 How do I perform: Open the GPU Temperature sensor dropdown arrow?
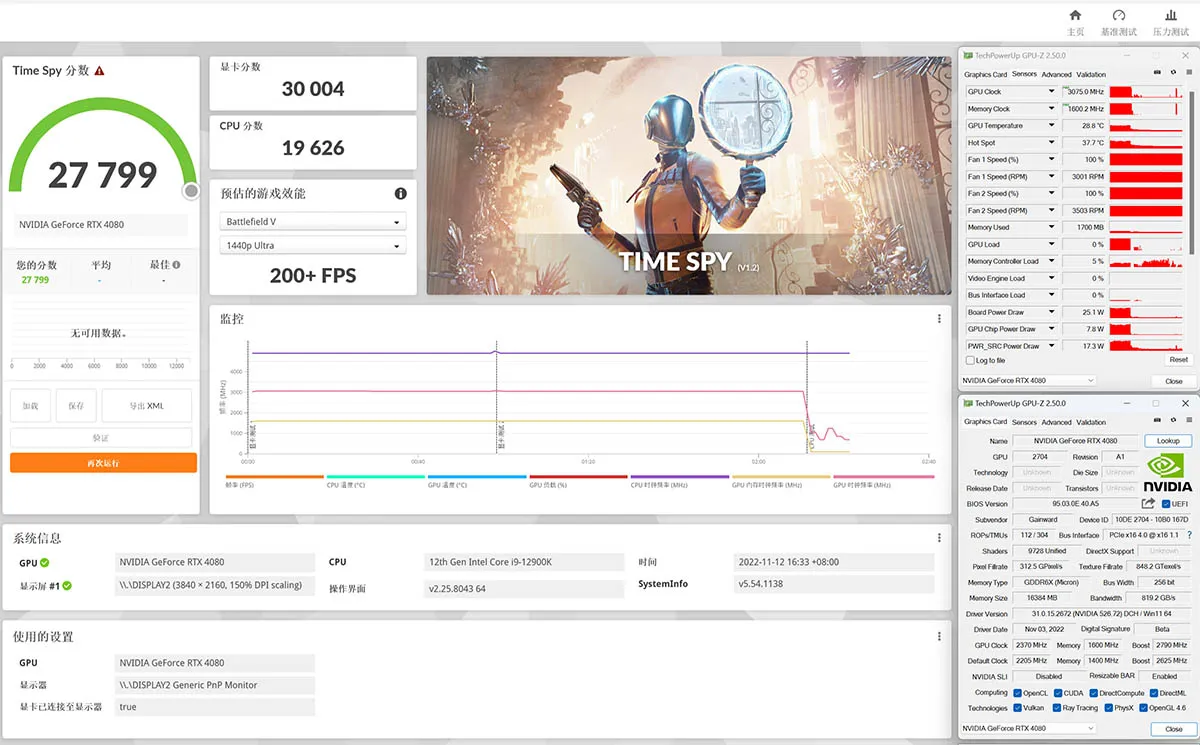1051,126
